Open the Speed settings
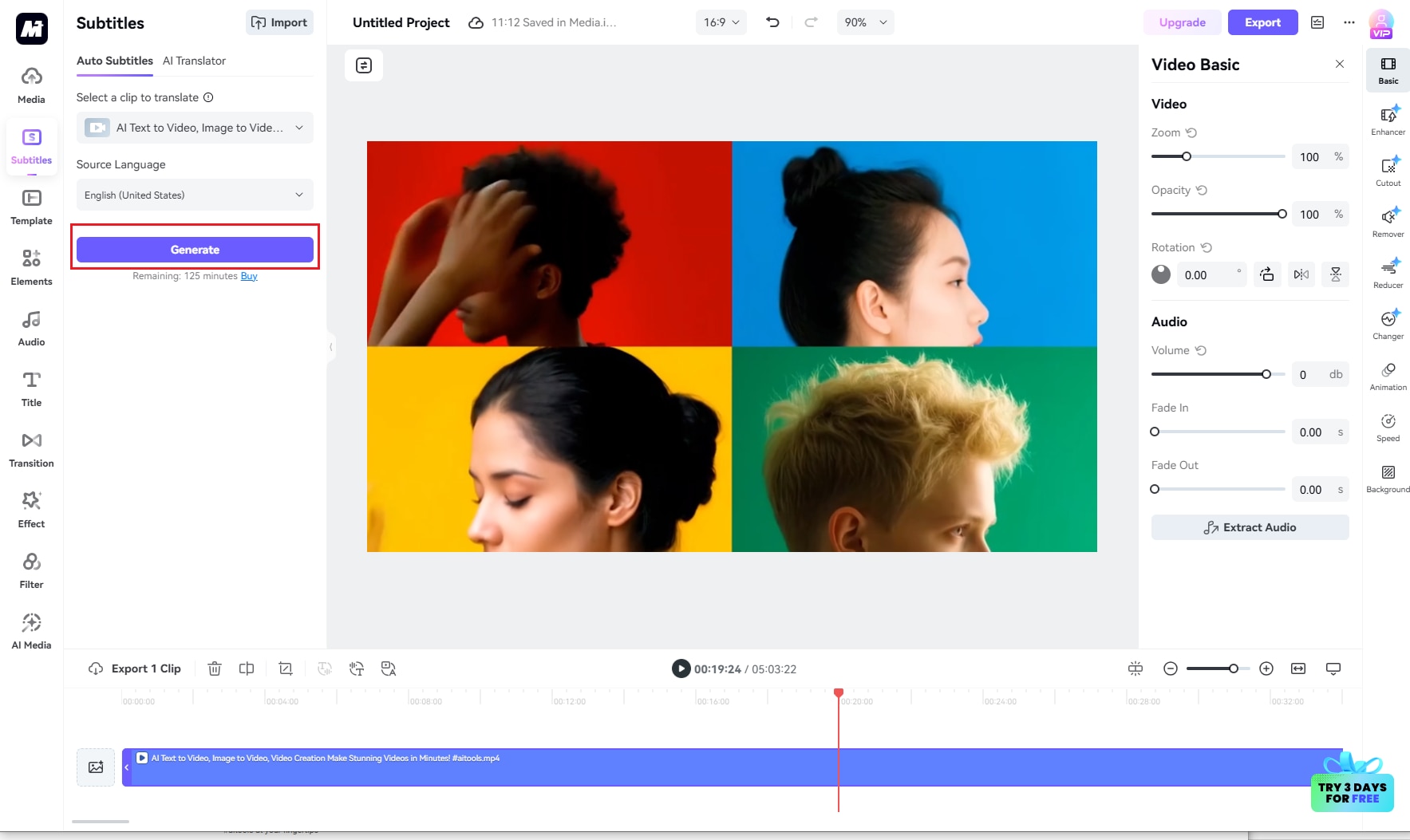This screenshot has width=1410, height=840. pos(1388,427)
